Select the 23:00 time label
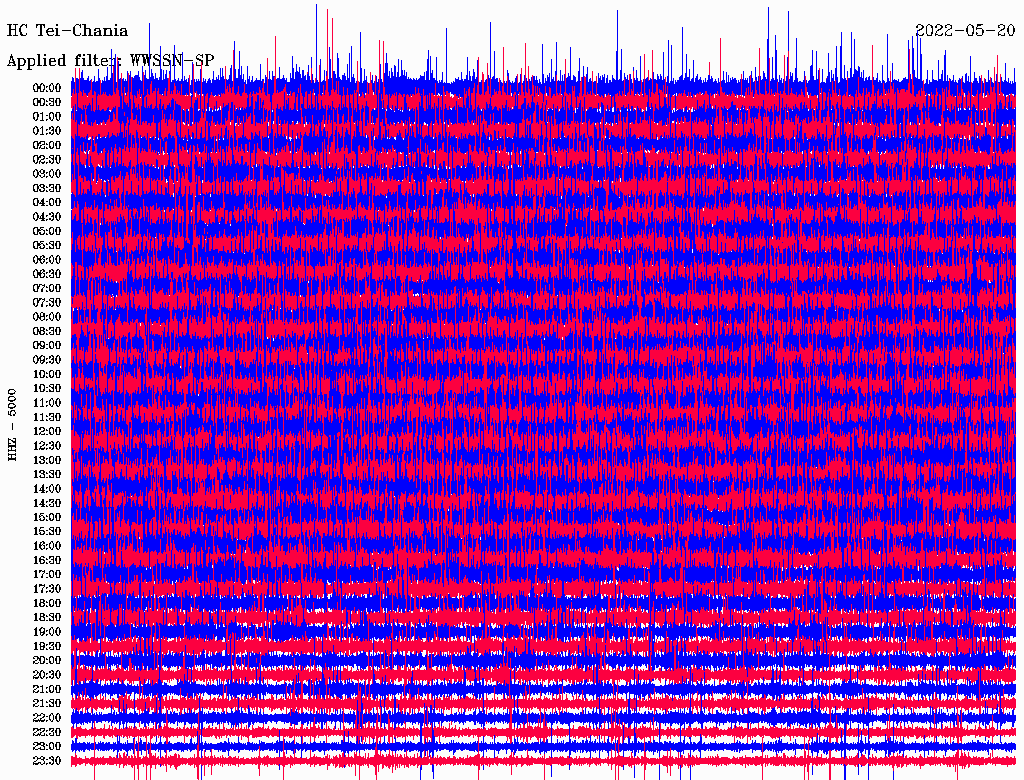The image size is (1024, 780). click(47, 747)
